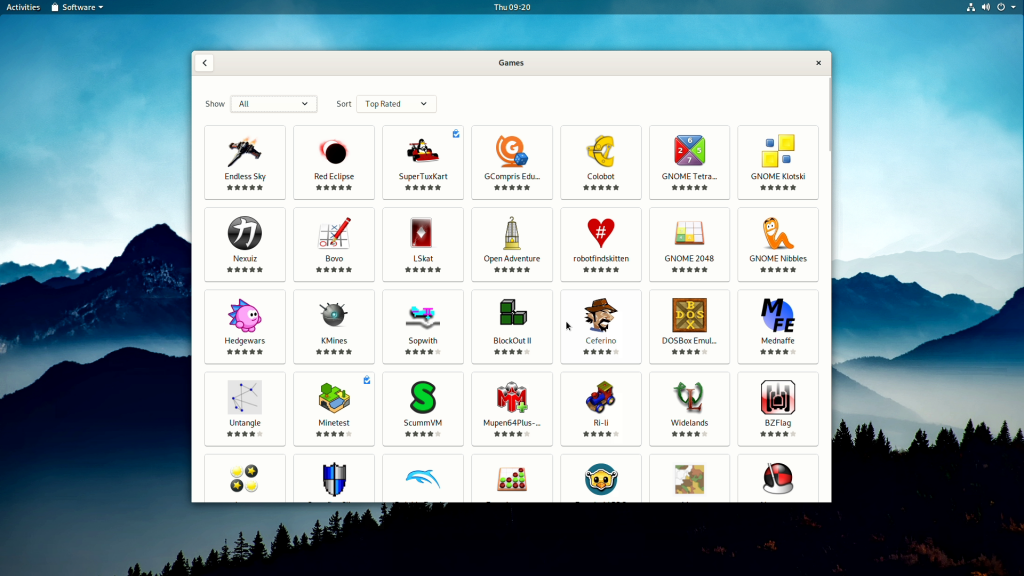The height and width of the screenshot is (576, 1024).
Task: Open Widelands
Action: pos(689,408)
